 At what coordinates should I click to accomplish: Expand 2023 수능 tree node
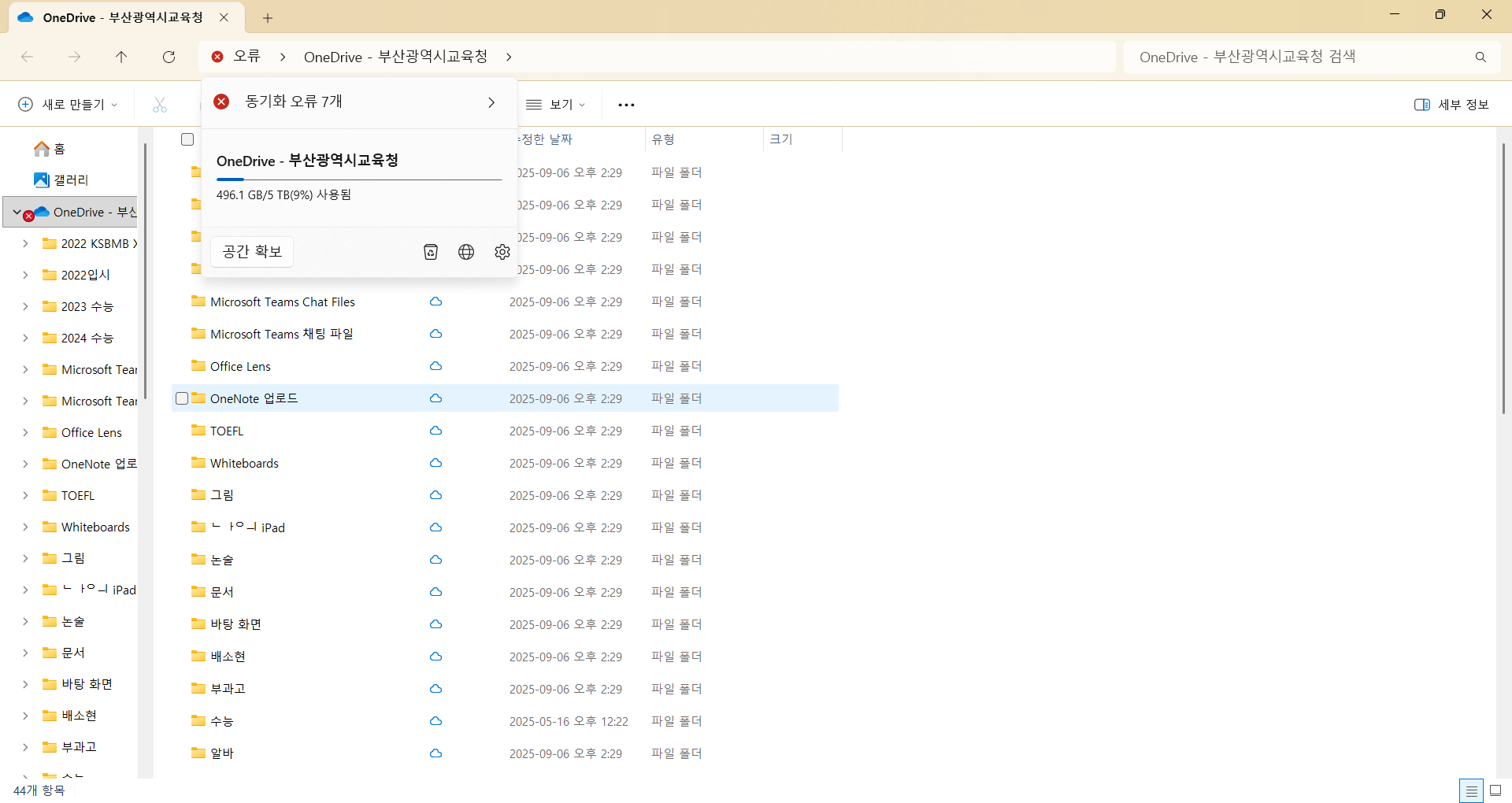(x=25, y=306)
